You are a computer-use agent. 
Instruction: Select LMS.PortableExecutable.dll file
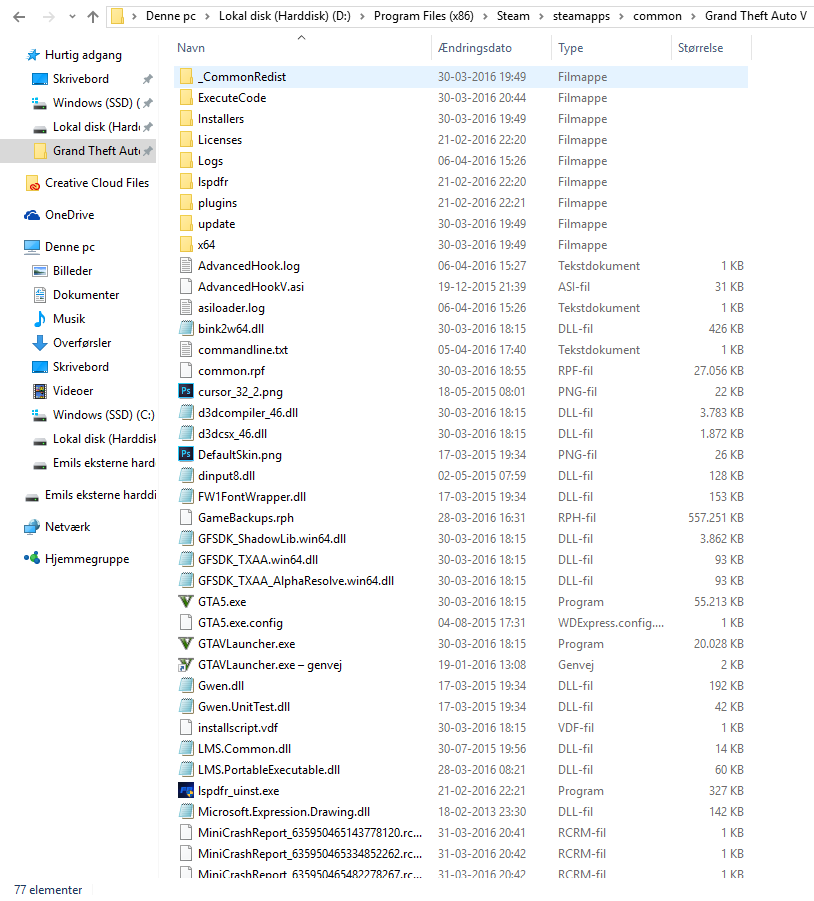[269, 770]
